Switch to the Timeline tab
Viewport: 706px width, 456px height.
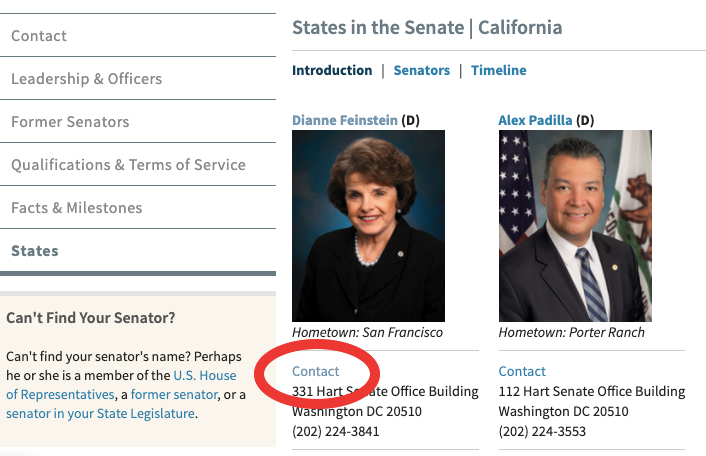pos(499,70)
